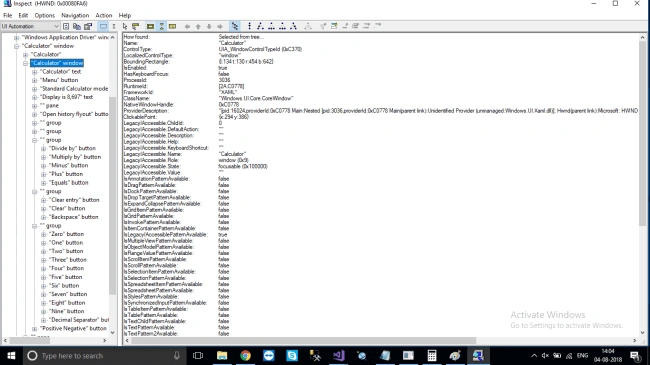Select the "Plus" button tree item
The width and height of the screenshot is (650, 365).
pyautogui.click(x=66, y=174)
